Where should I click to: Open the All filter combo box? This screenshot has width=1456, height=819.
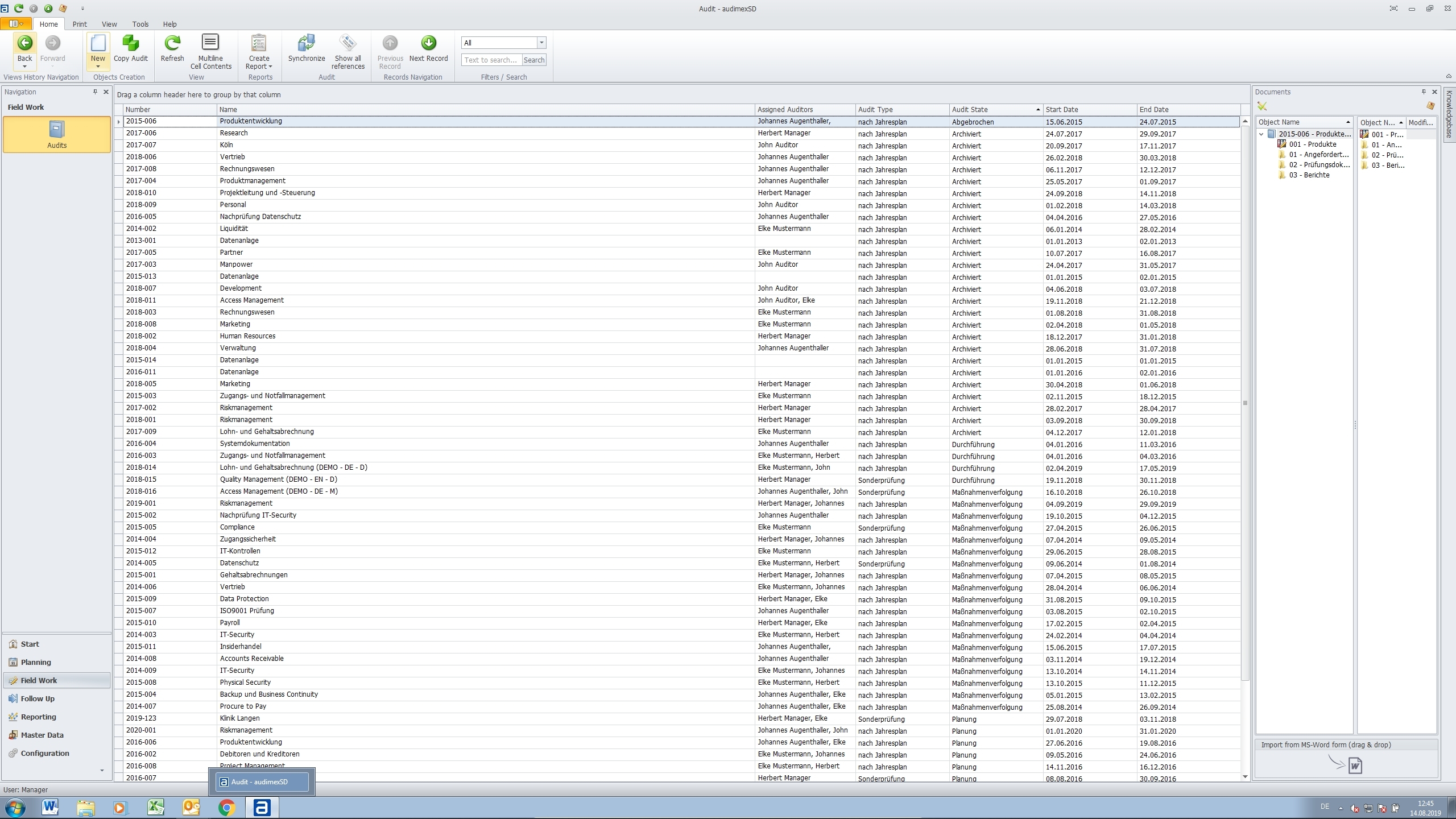click(x=541, y=43)
